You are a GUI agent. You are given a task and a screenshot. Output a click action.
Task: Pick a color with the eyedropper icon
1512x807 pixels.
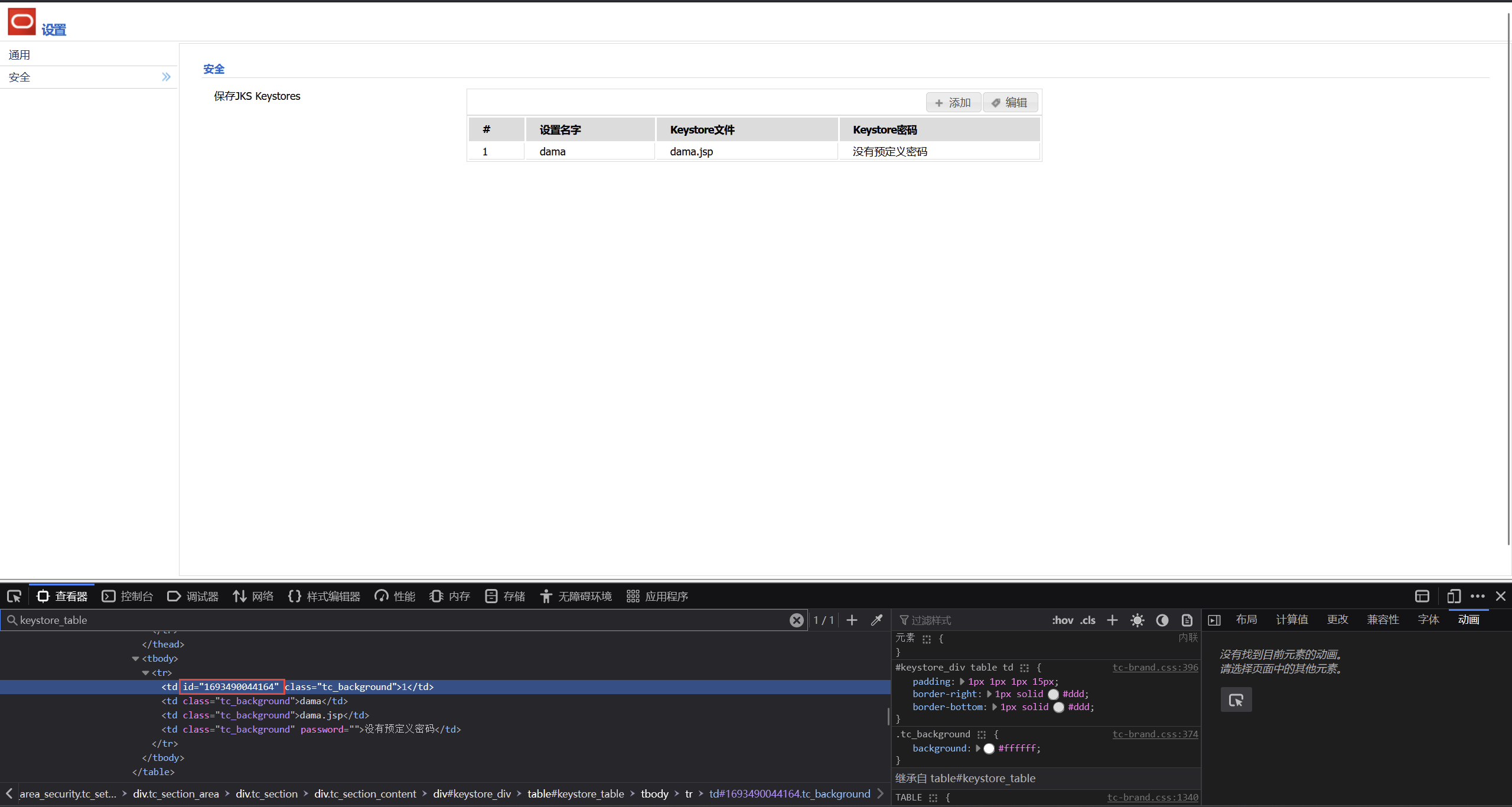pyautogui.click(x=876, y=620)
